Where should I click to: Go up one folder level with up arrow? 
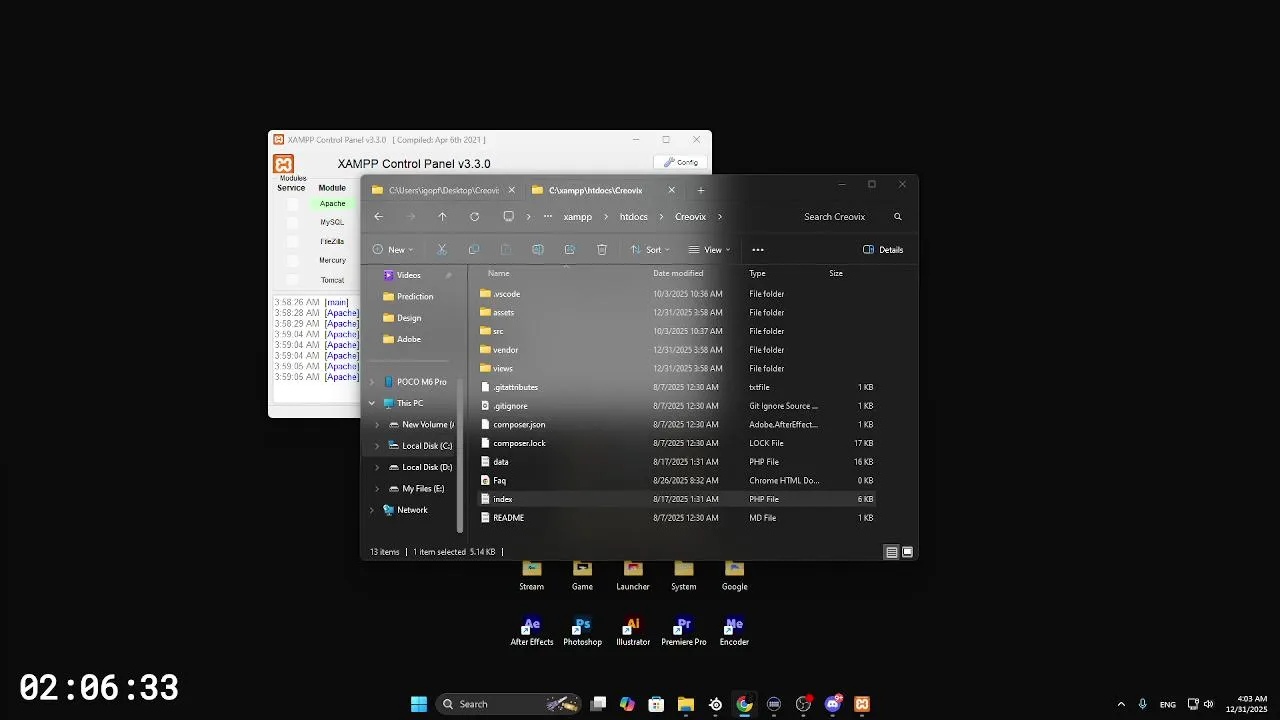click(442, 217)
